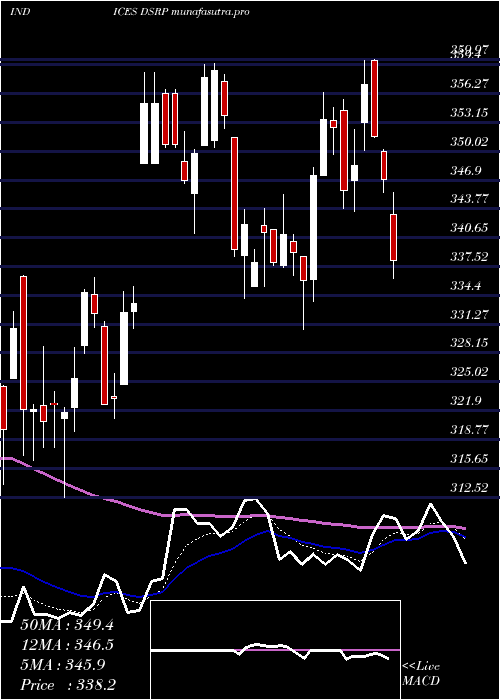Click the 353.15 price axis label
This screenshot has height=700, width=500.
(468, 112)
